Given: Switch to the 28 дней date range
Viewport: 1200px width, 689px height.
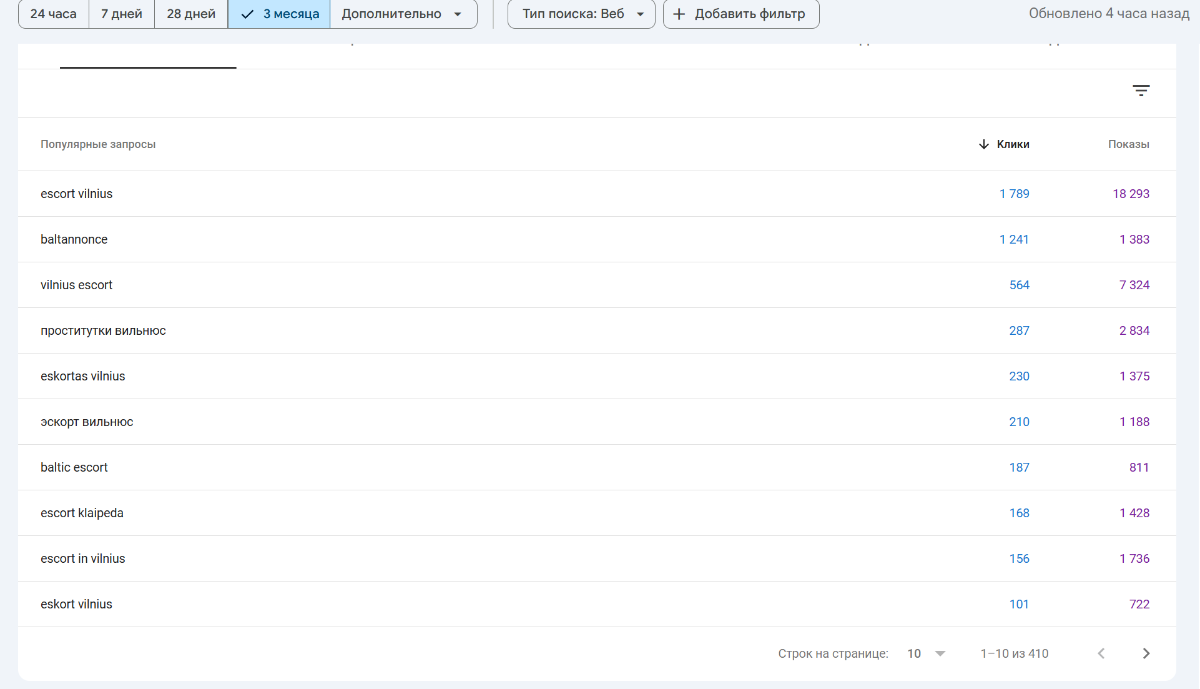Looking at the screenshot, I should 191,14.
